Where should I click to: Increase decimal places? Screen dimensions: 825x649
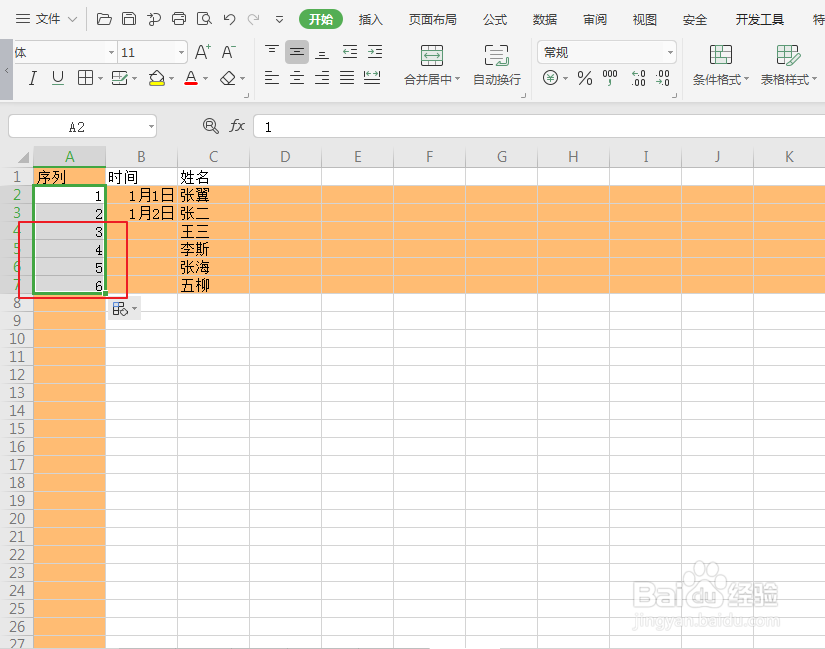click(x=638, y=78)
